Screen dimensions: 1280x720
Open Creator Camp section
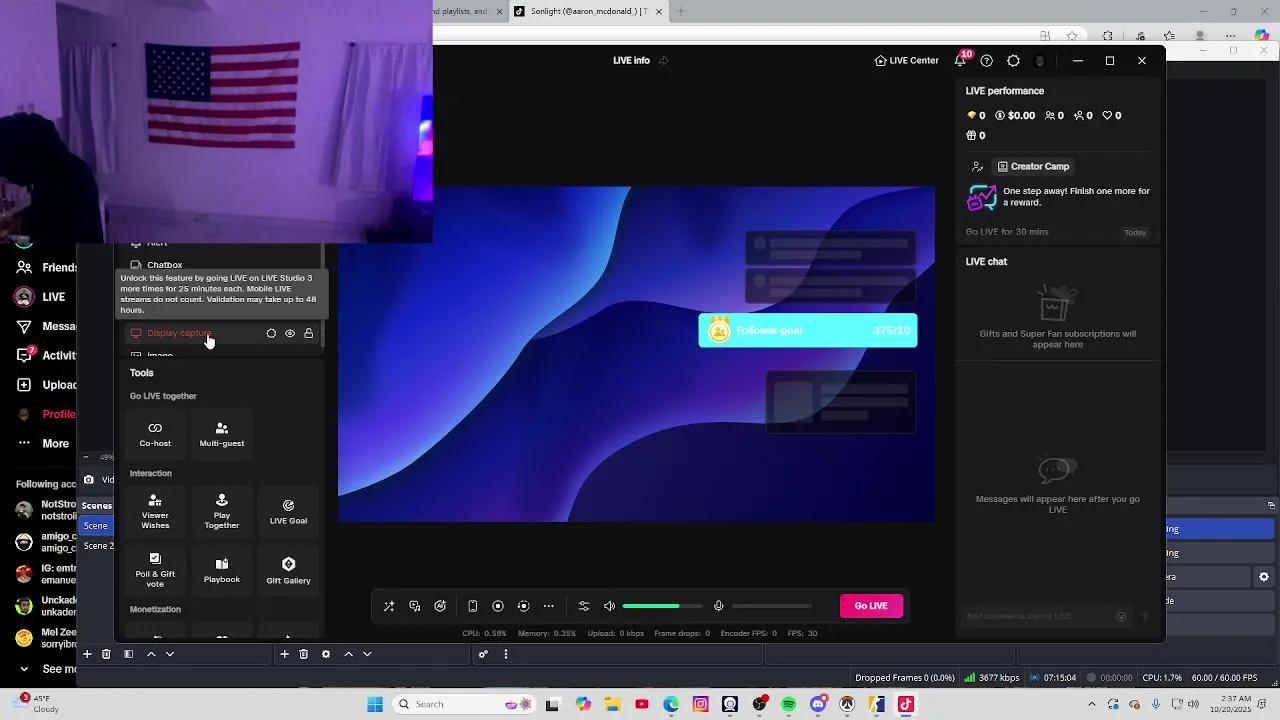1033,167
